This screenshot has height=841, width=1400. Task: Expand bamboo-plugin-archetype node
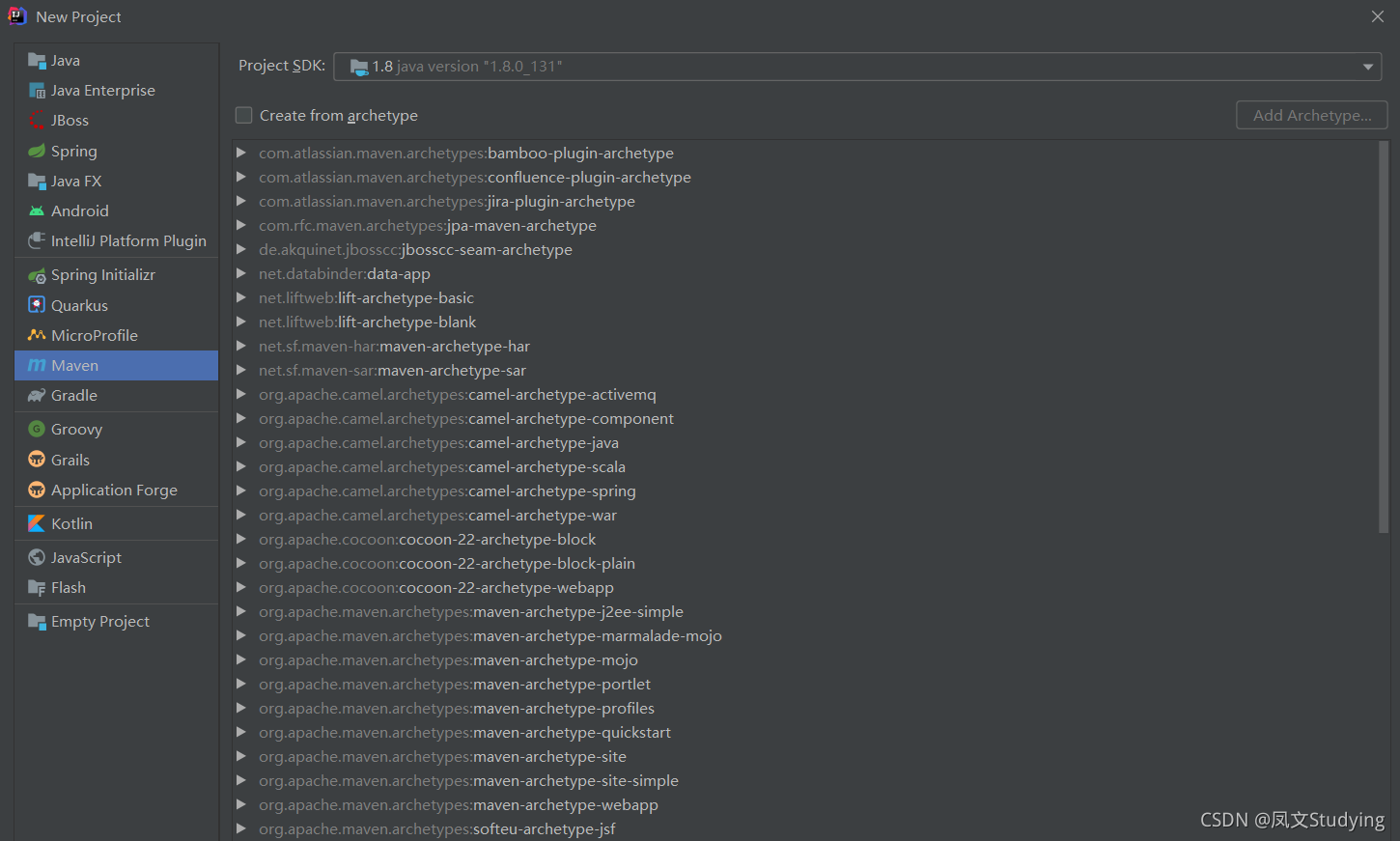pyautogui.click(x=241, y=153)
